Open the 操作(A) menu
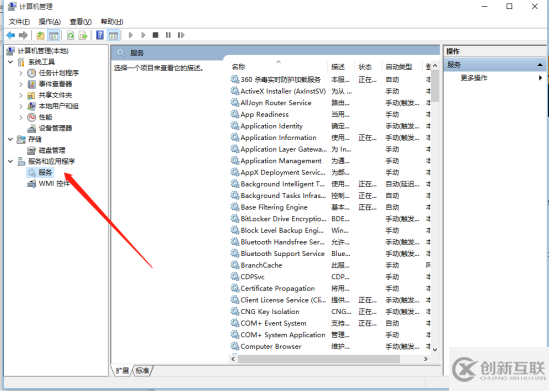The width and height of the screenshot is (549, 391). (x=49, y=22)
